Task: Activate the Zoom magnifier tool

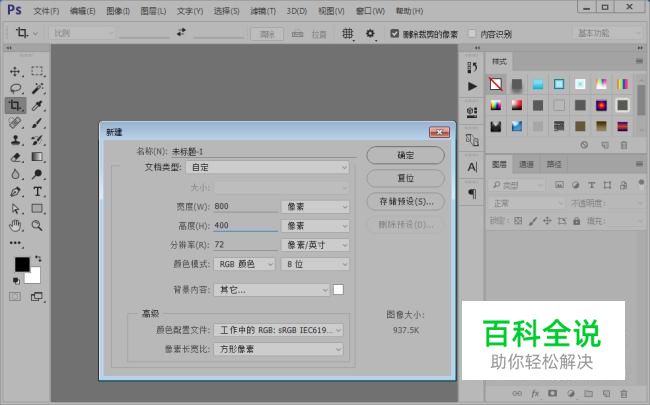Action: pos(37,225)
